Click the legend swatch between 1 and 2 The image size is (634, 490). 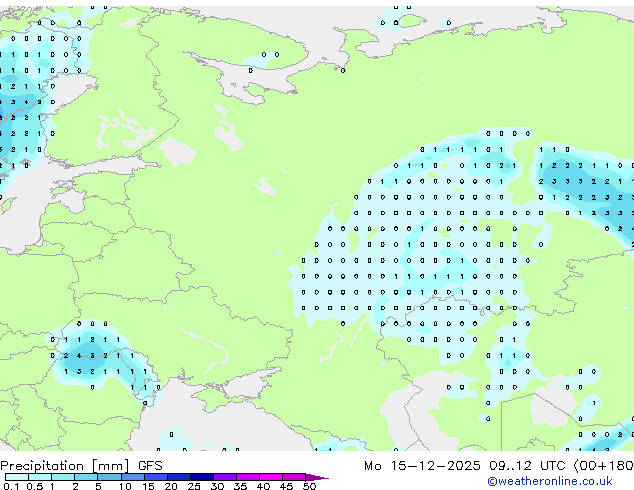tap(63, 477)
